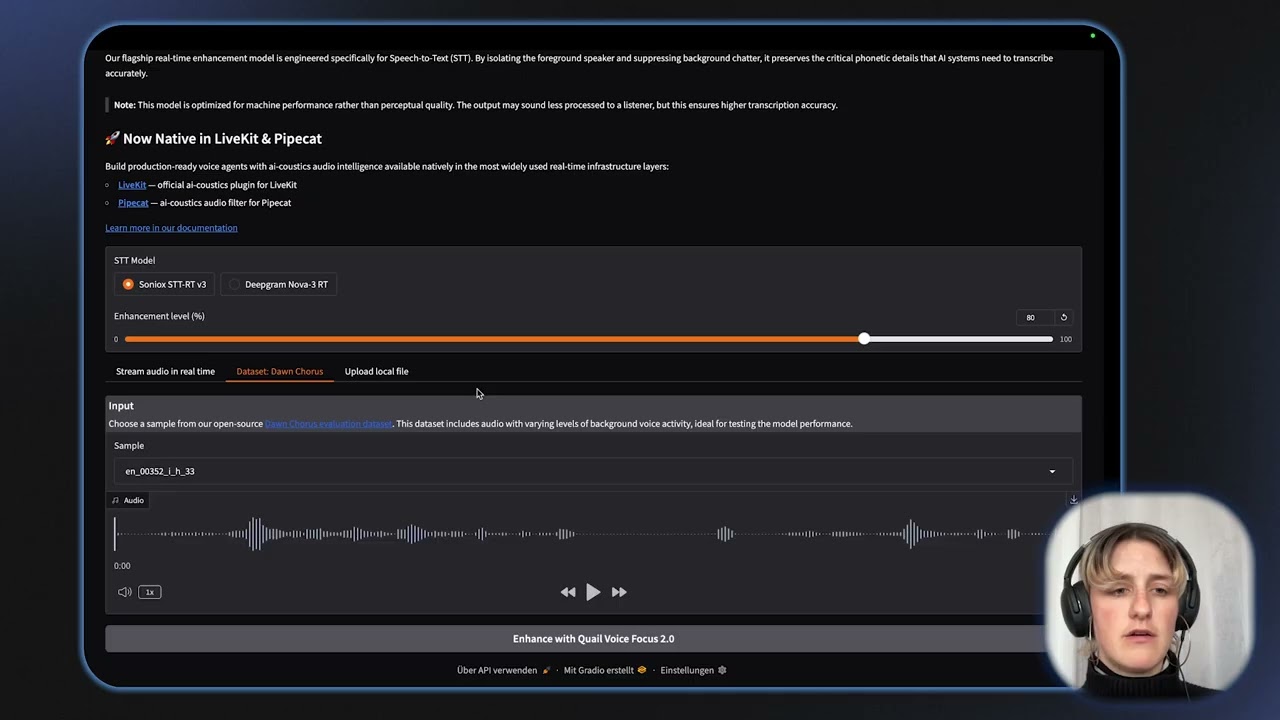Click the Enhancement level (%) label

(x=159, y=316)
